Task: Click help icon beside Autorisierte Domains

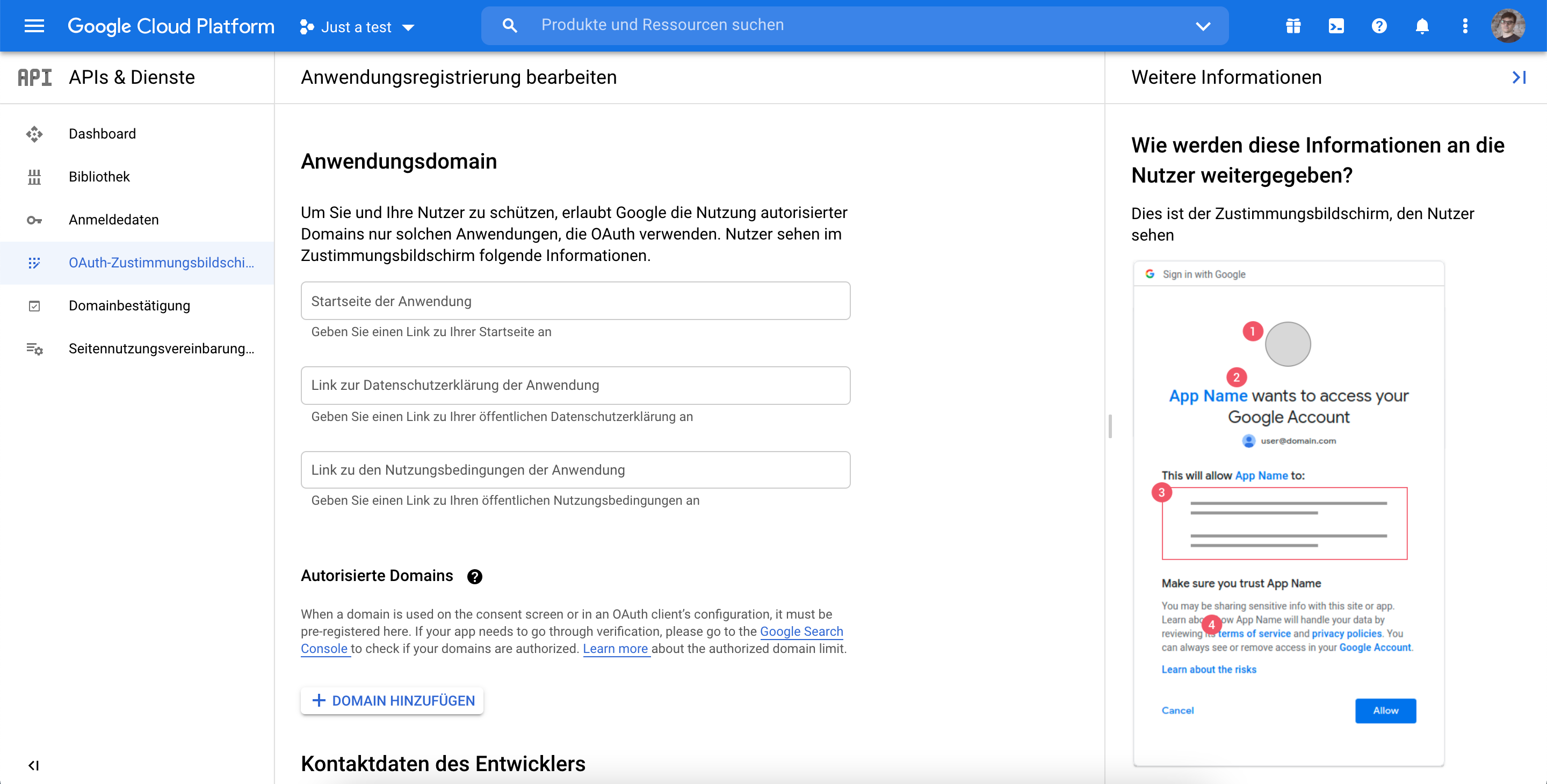Action: [x=474, y=576]
